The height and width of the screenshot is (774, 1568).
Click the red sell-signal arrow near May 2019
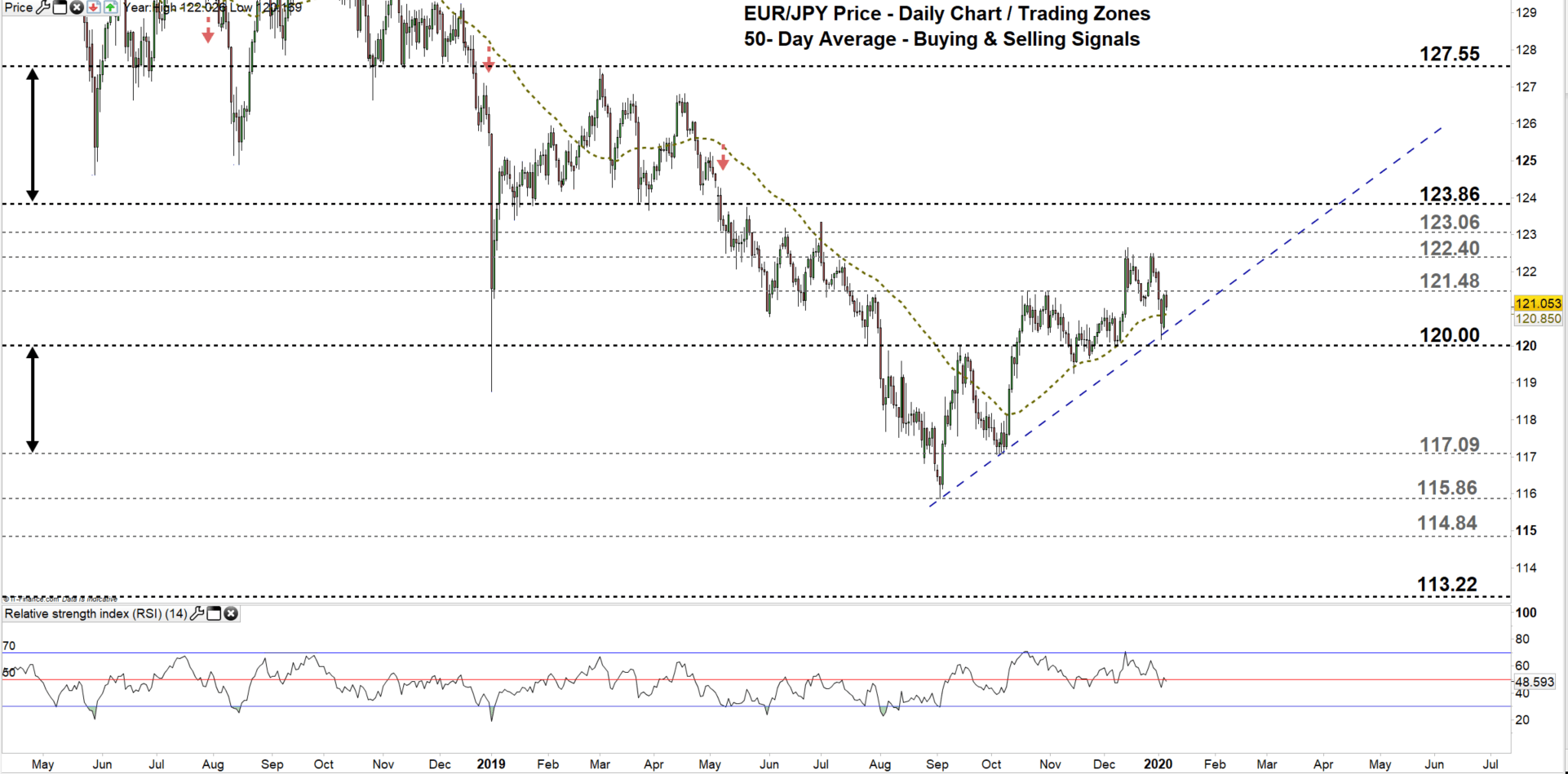[723, 158]
